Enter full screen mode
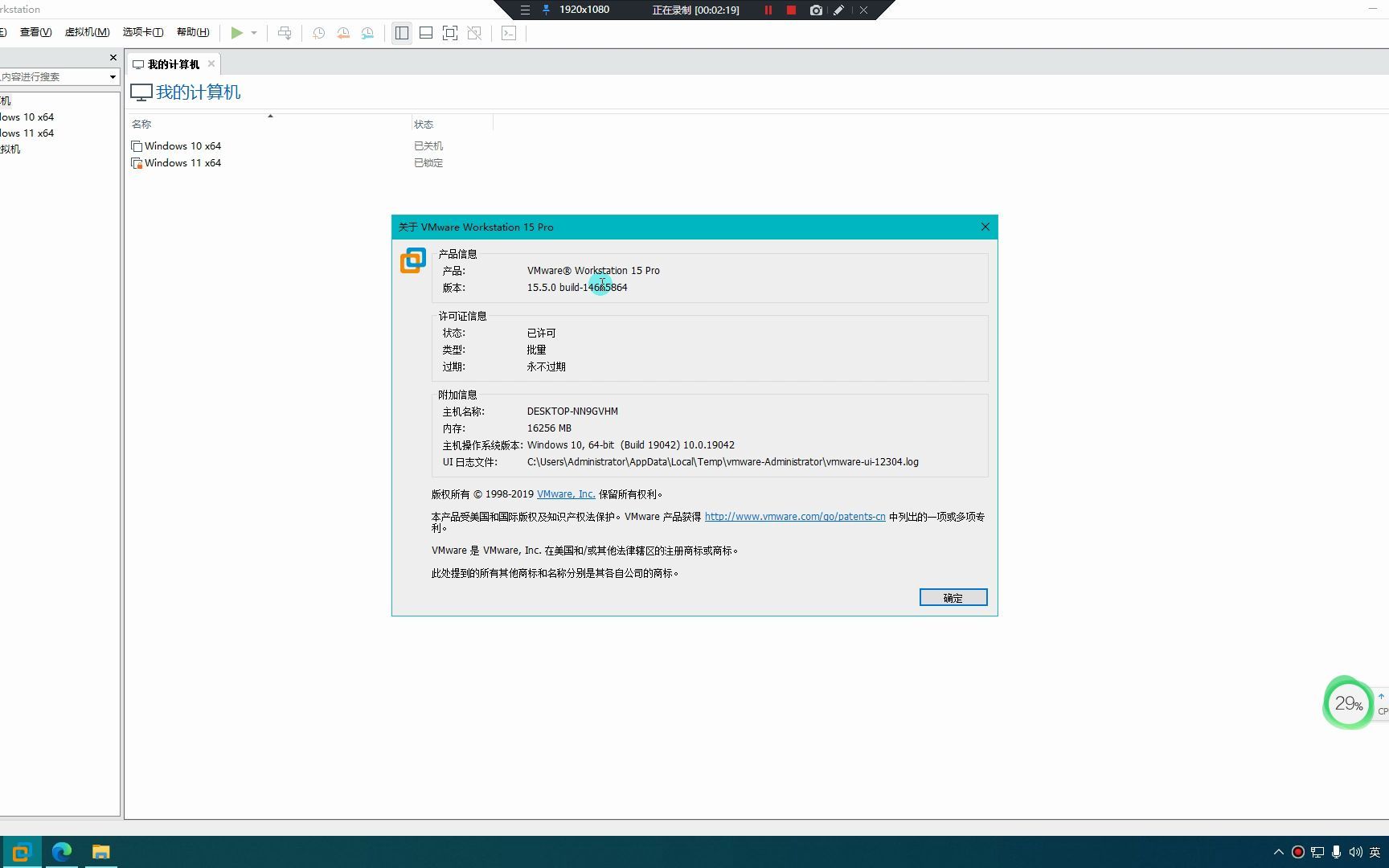Screen dimensions: 1389x868 click(x=450, y=33)
